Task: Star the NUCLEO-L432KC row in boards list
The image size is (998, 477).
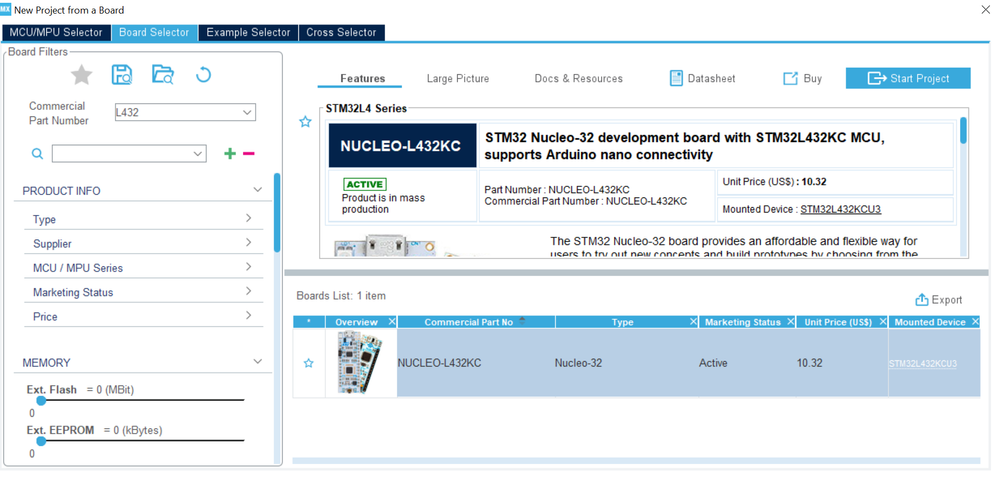Action: [309, 363]
